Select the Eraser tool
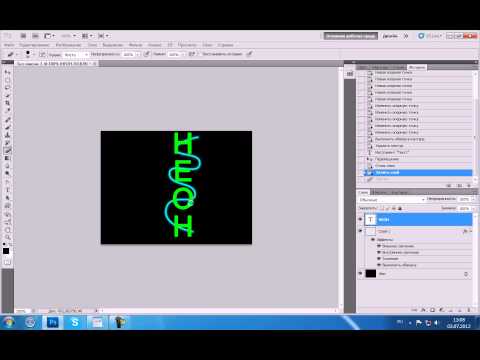The width and height of the screenshot is (480, 360). tap(7, 151)
